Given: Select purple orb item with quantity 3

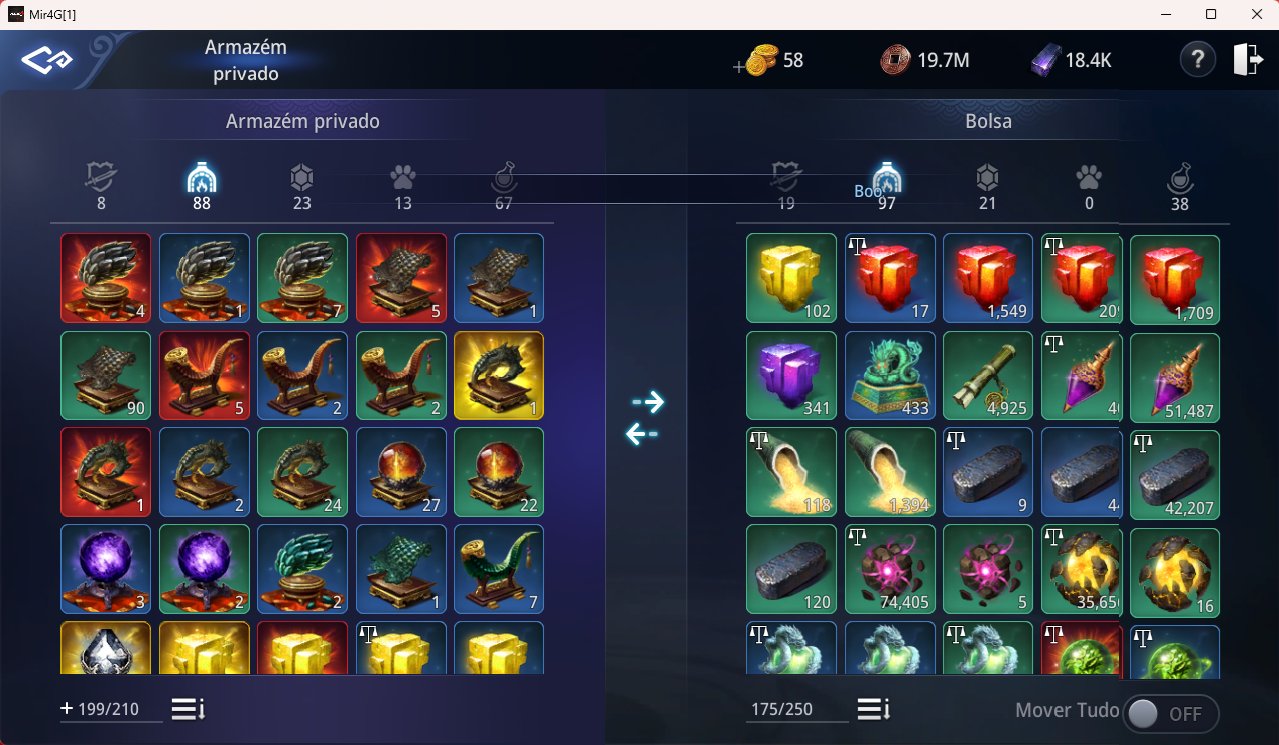Looking at the screenshot, I should pos(105,570).
